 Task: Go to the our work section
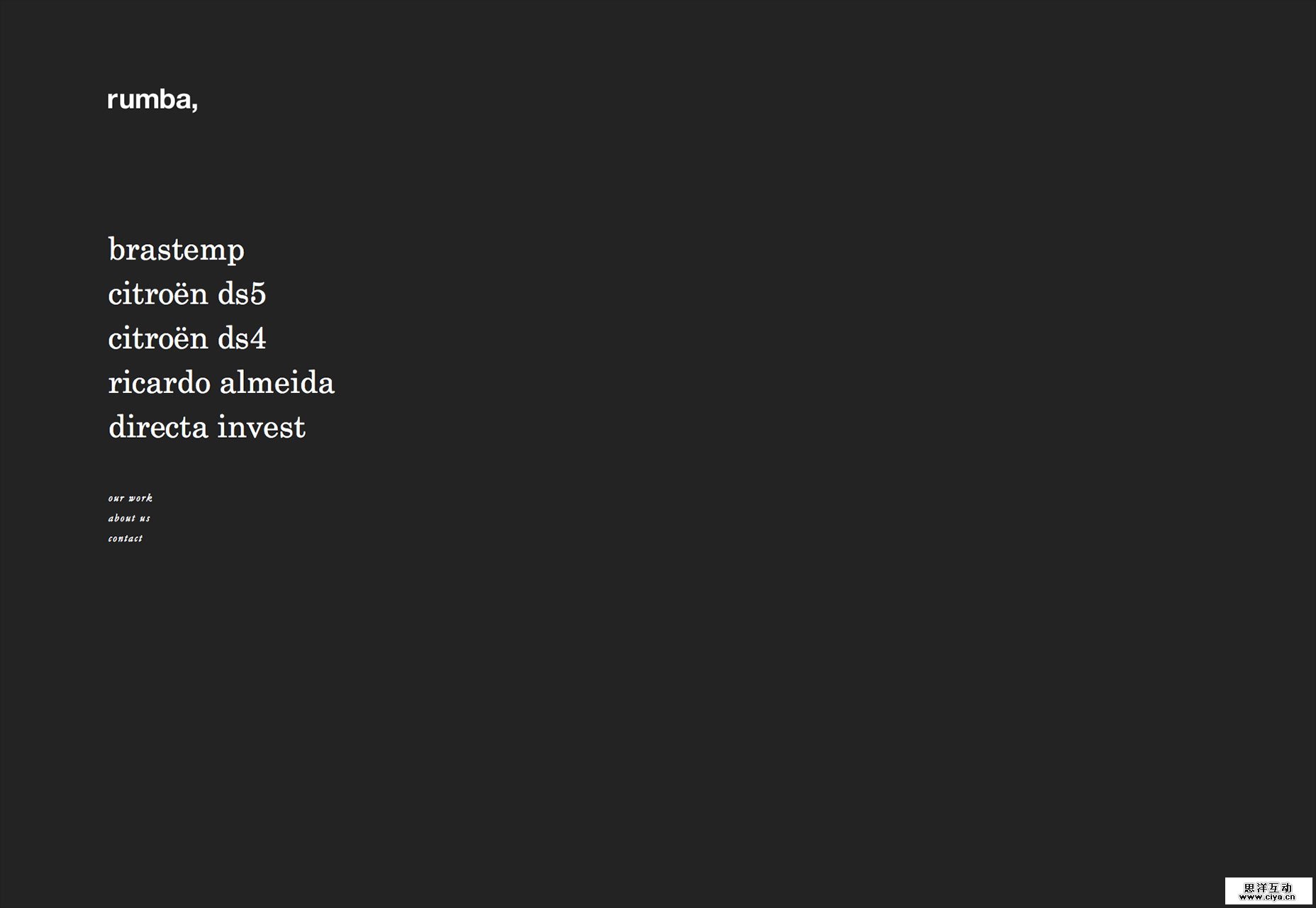(x=130, y=498)
